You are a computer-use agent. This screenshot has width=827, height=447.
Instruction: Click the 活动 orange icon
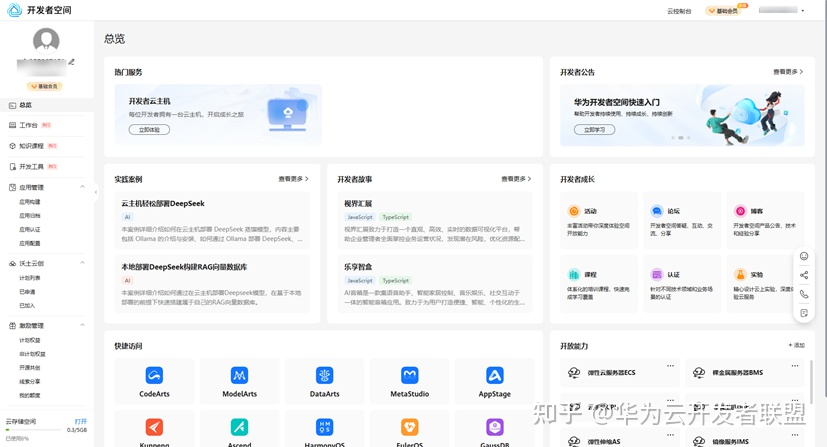point(573,211)
